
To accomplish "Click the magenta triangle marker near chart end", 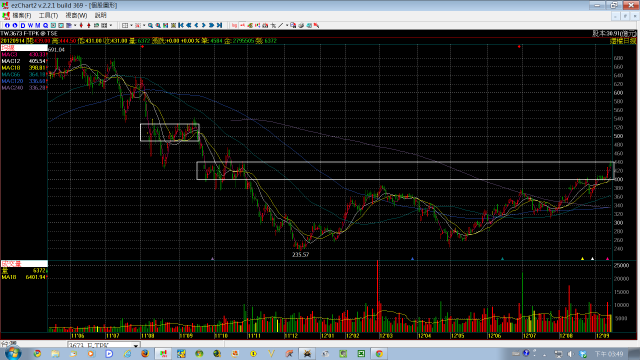I will tap(607, 258).
